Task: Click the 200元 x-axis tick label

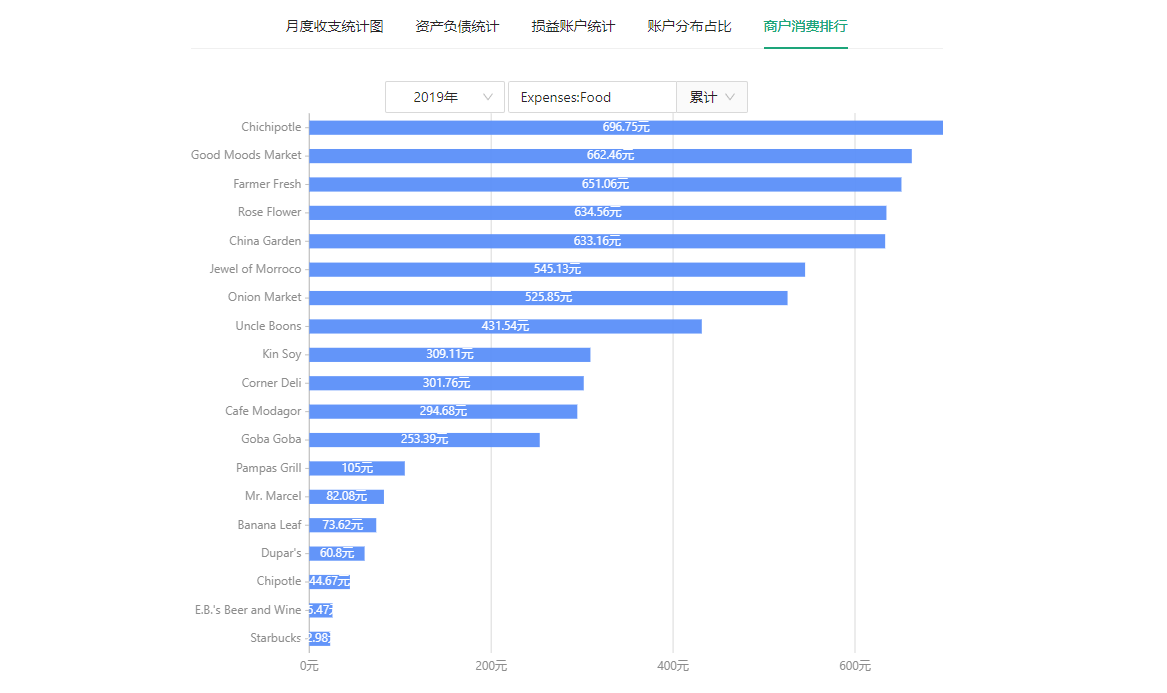Action: pyautogui.click(x=491, y=665)
